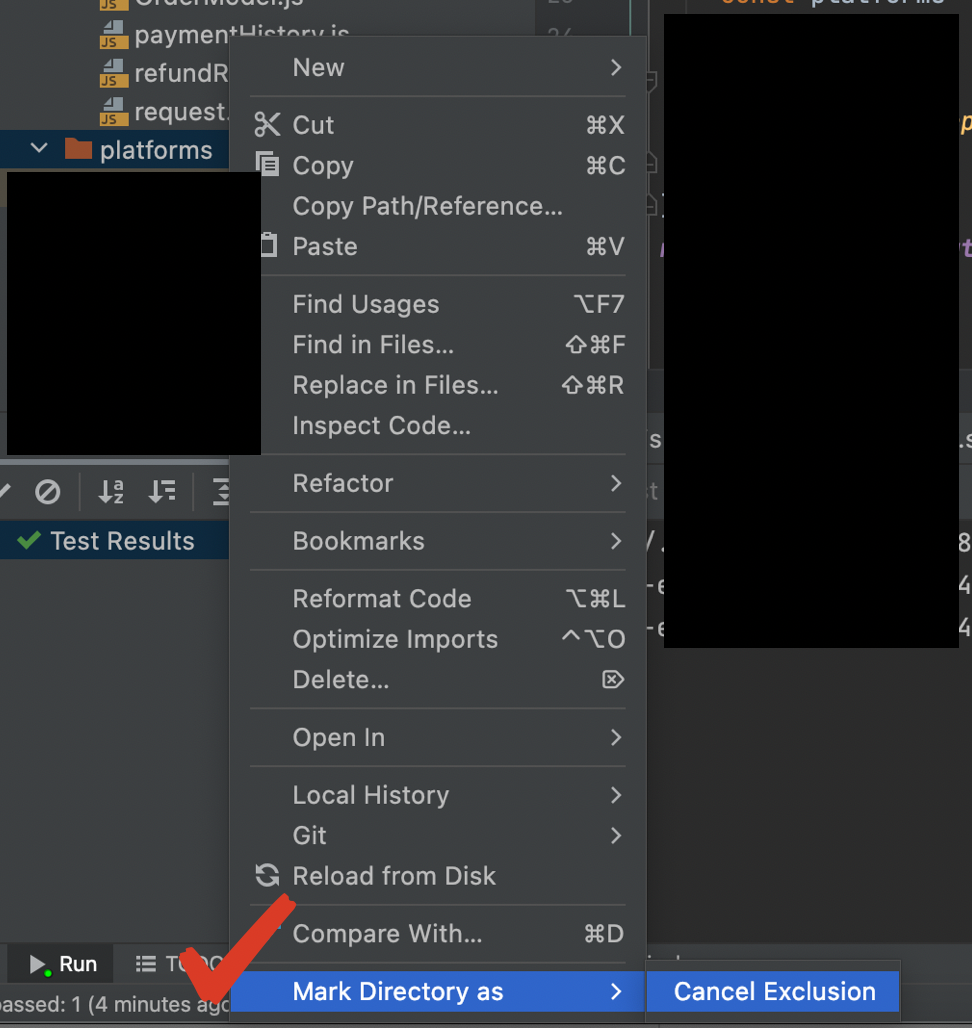Click the JS icon of paymentHistory.js
This screenshot has width=972, height=1028.
click(x=113, y=35)
